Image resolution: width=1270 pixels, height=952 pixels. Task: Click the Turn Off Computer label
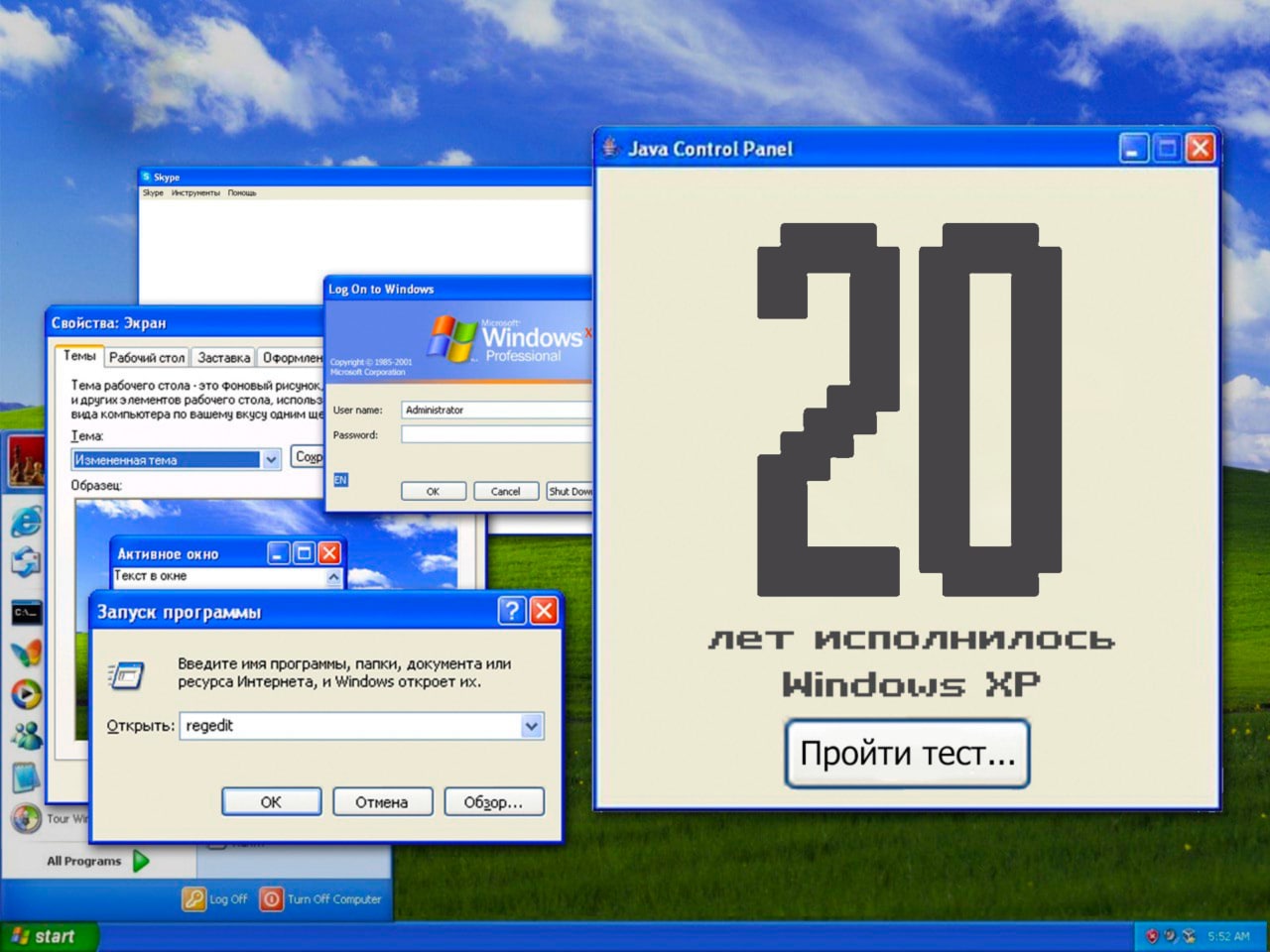tap(334, 899)
